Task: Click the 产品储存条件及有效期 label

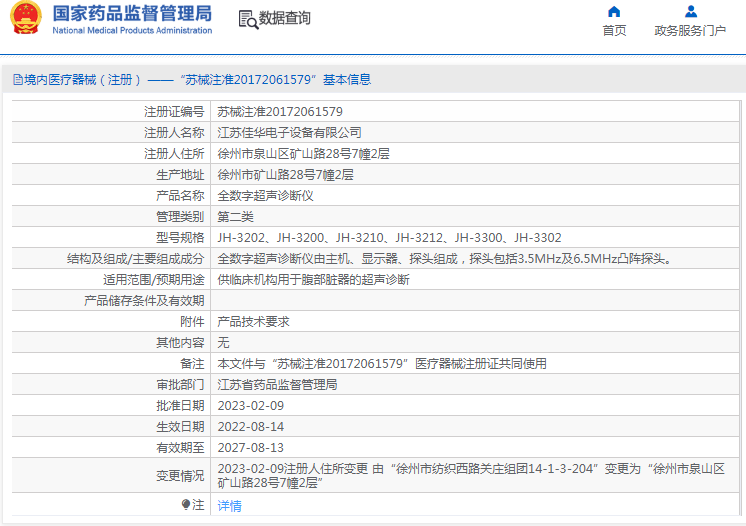Action: pos(144,300)
